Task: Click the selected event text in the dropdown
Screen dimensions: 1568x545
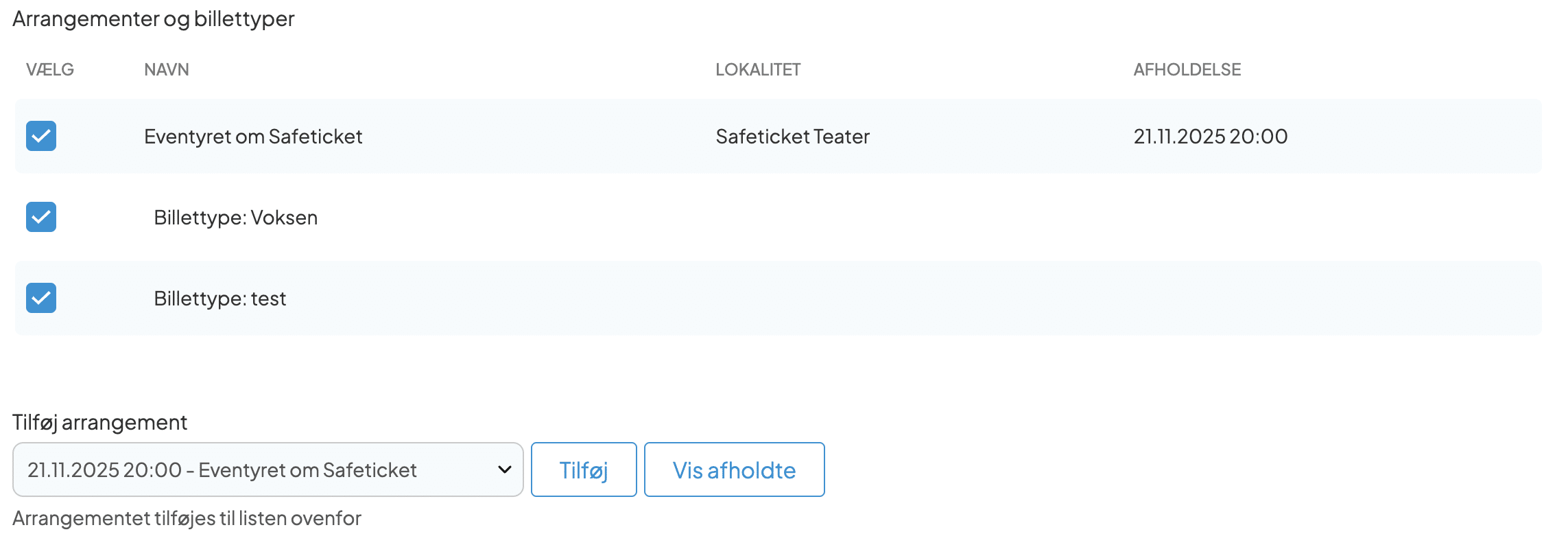Action: (x=222, y=469)
